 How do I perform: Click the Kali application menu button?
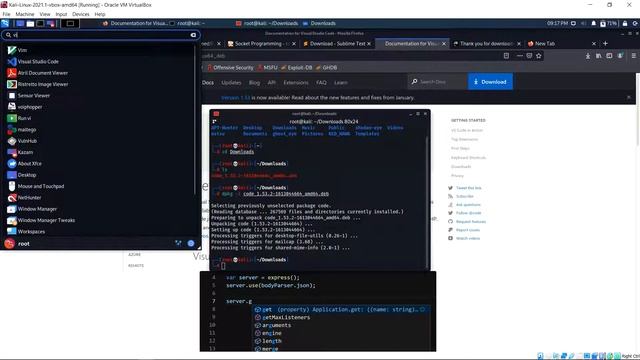tap(5, 24)
